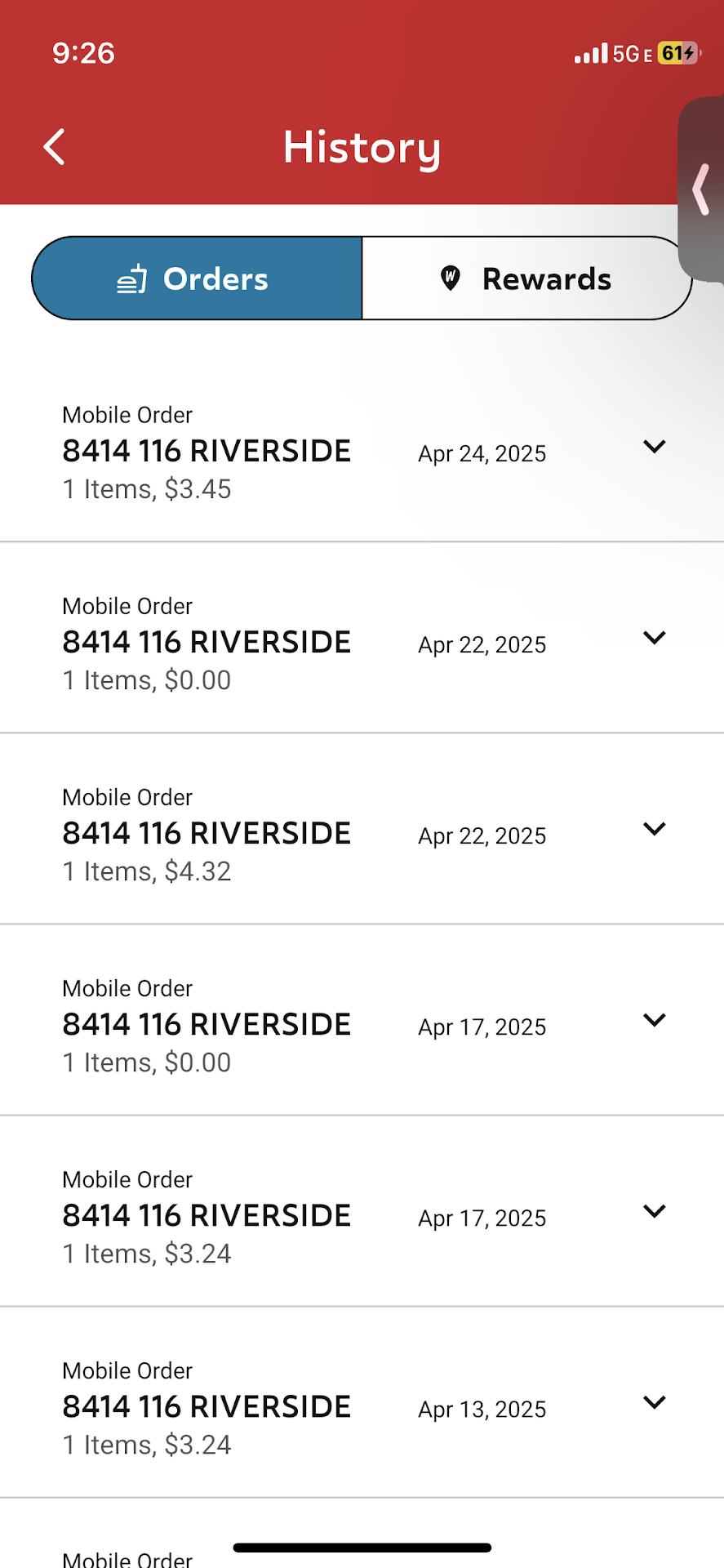Tap the back arrow in header
The image size is (724, 1568).
point(54,147)
